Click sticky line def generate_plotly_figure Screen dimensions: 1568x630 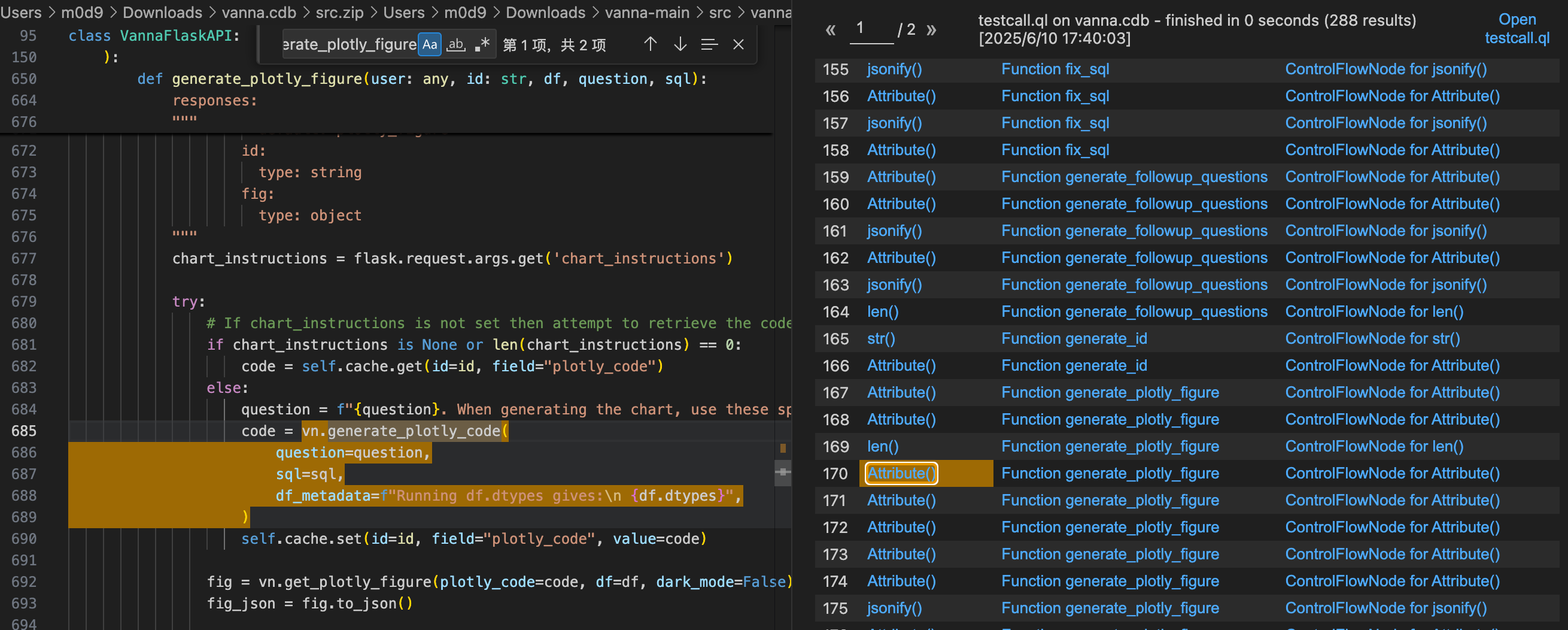(422, 78)
